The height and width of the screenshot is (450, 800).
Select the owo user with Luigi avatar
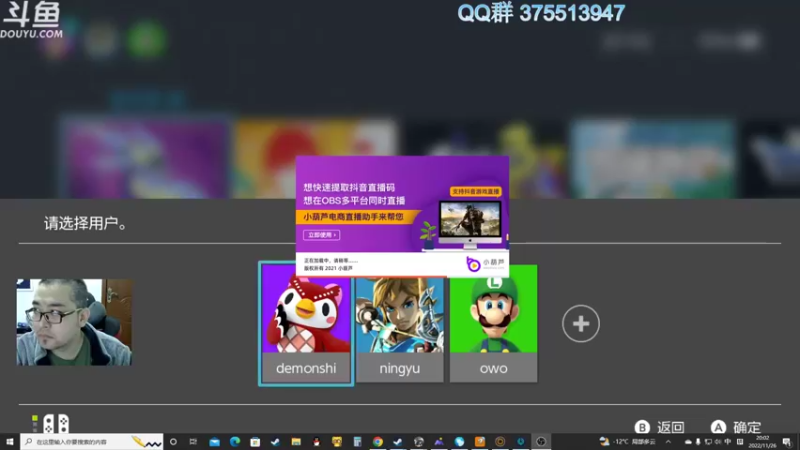click(493, 323)
